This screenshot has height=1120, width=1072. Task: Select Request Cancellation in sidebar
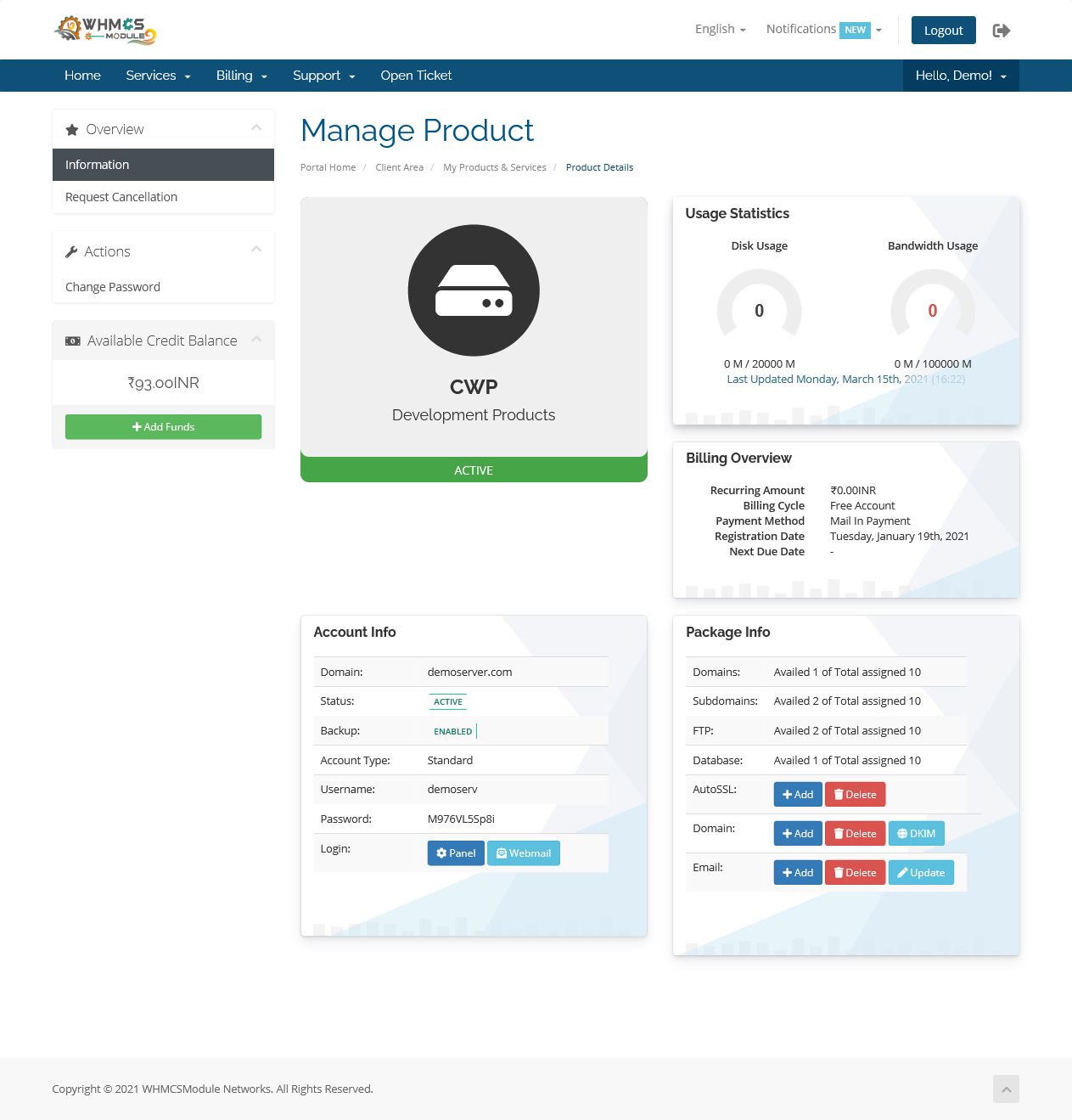point(163,197)
